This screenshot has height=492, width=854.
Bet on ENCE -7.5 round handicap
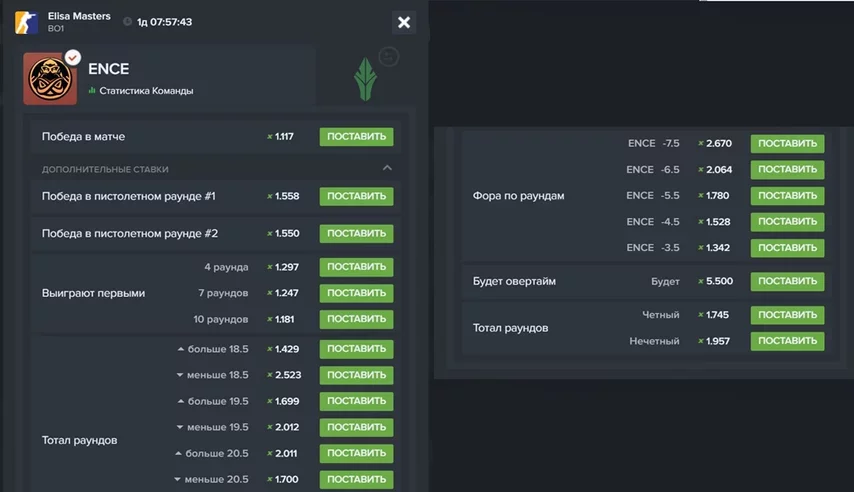tap(787, 144)
